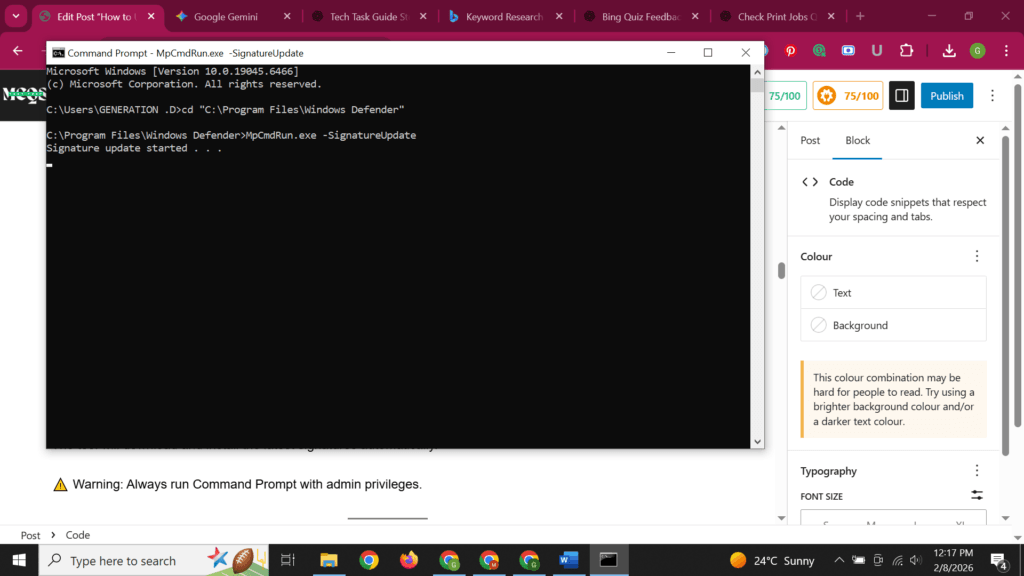The height and width of the screenshot is (576, 1024).
Task: Toggle the settings sidebar panel icon
Action: click(x=901, y=96)
